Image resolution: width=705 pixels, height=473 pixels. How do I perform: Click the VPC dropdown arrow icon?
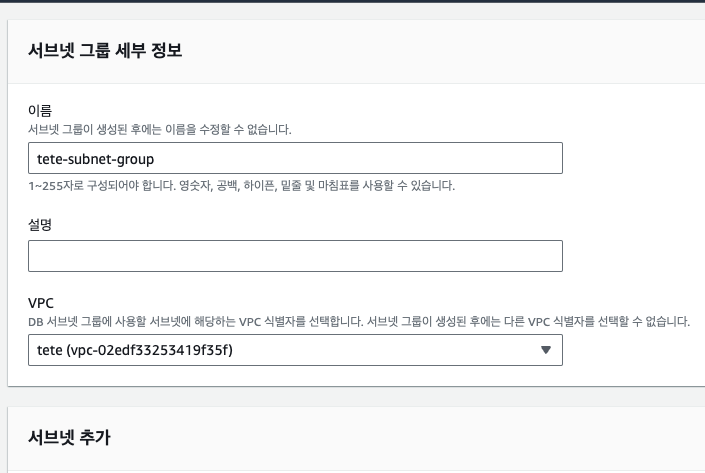click(x=545, y=350)
